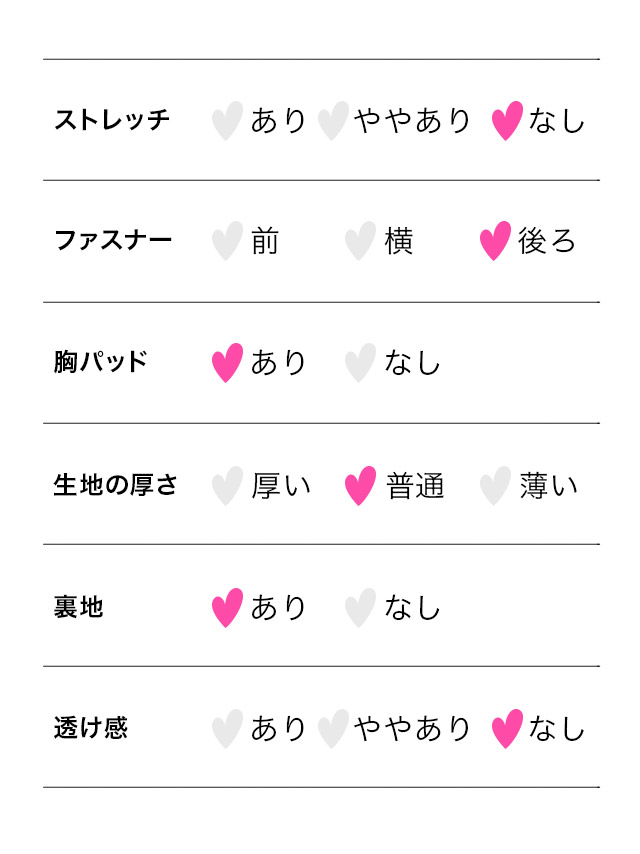The image size is (640, 854).
Task: Select the gray heart for ファスナー 前
Action: pos(227,242)
